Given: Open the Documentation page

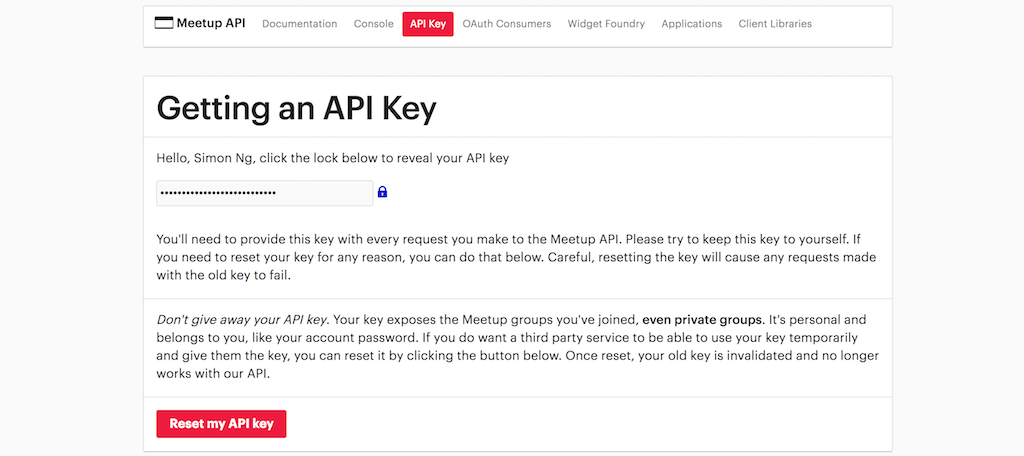Looking at the screenshot, I should point(299,24).
